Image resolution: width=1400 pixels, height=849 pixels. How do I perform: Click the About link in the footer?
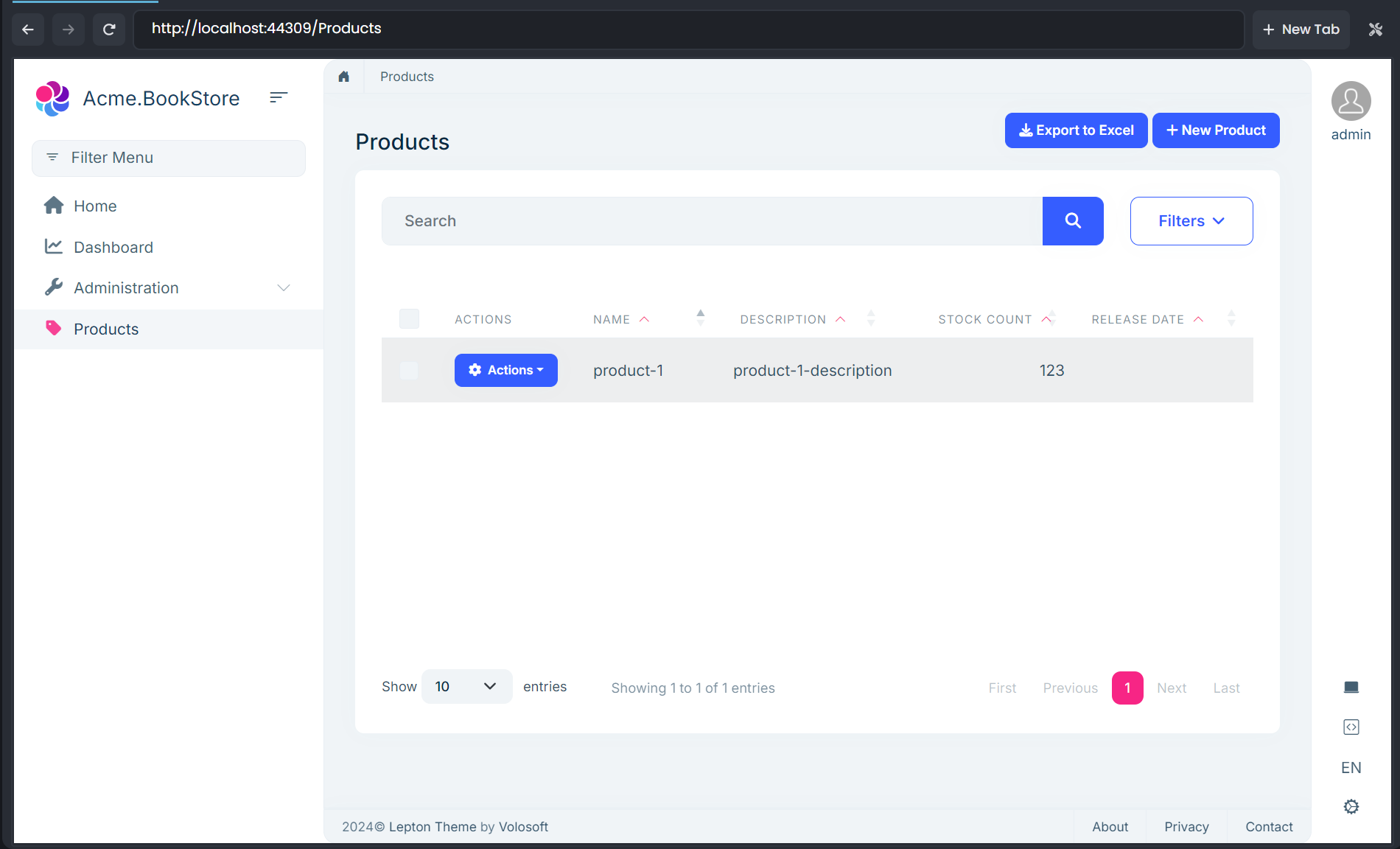point(1110,826)
